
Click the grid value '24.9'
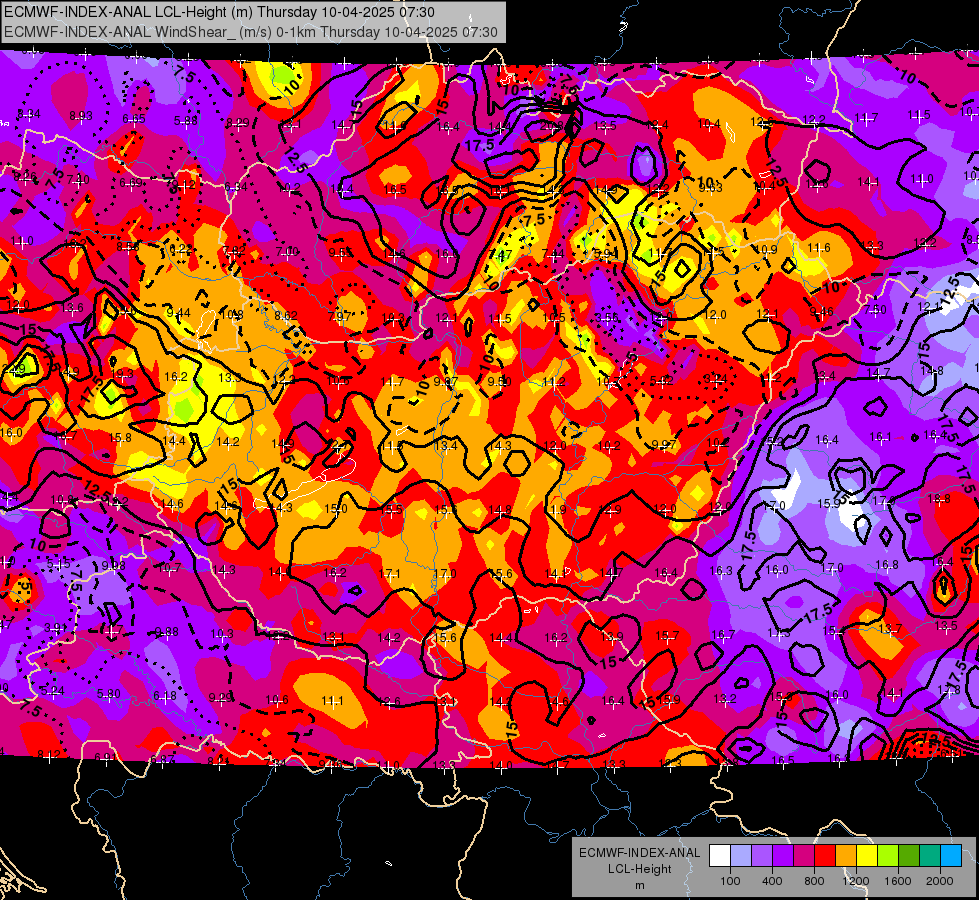coord(14,369)
